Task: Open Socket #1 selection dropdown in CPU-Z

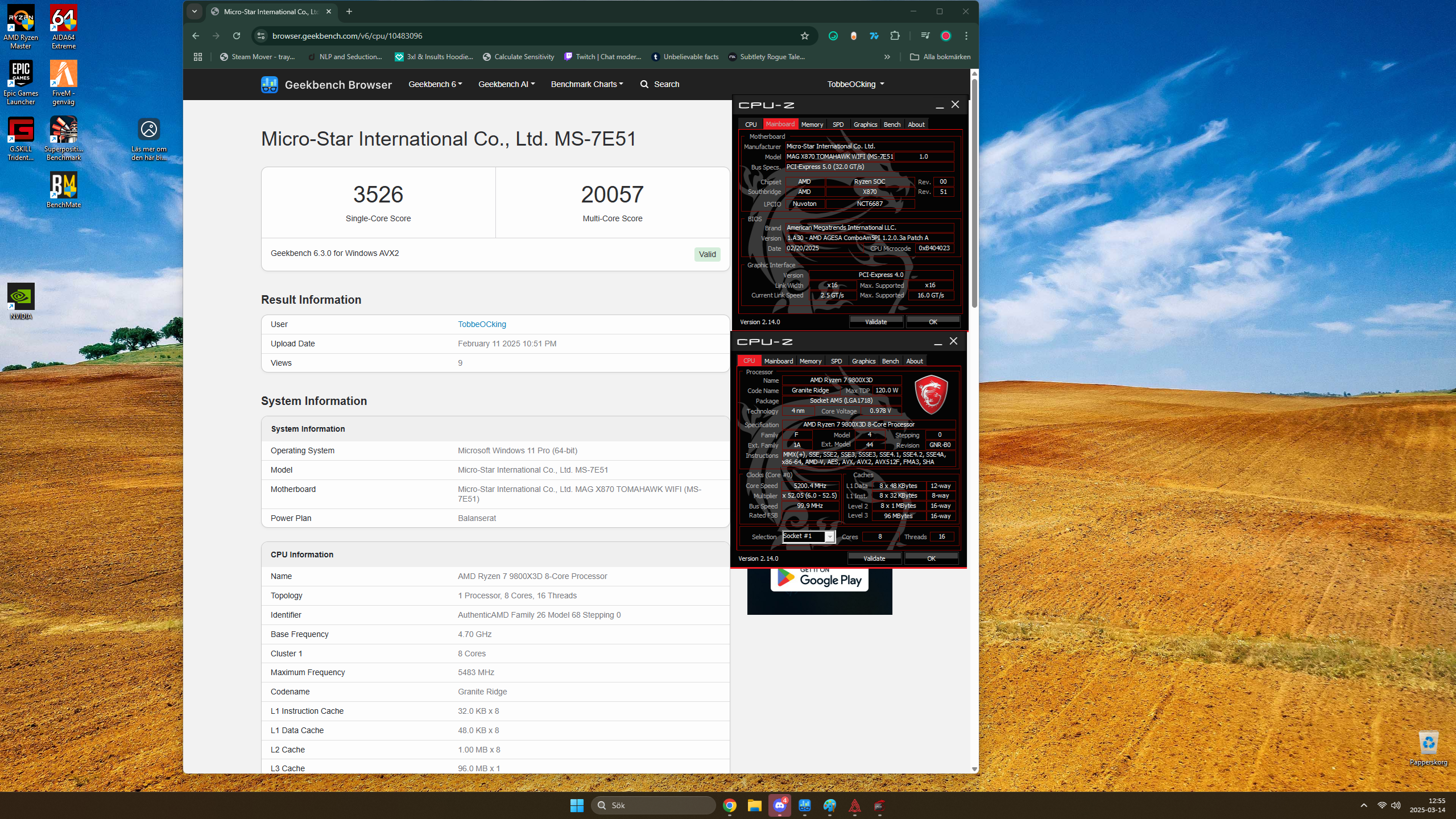Action: tap(808, 536)
